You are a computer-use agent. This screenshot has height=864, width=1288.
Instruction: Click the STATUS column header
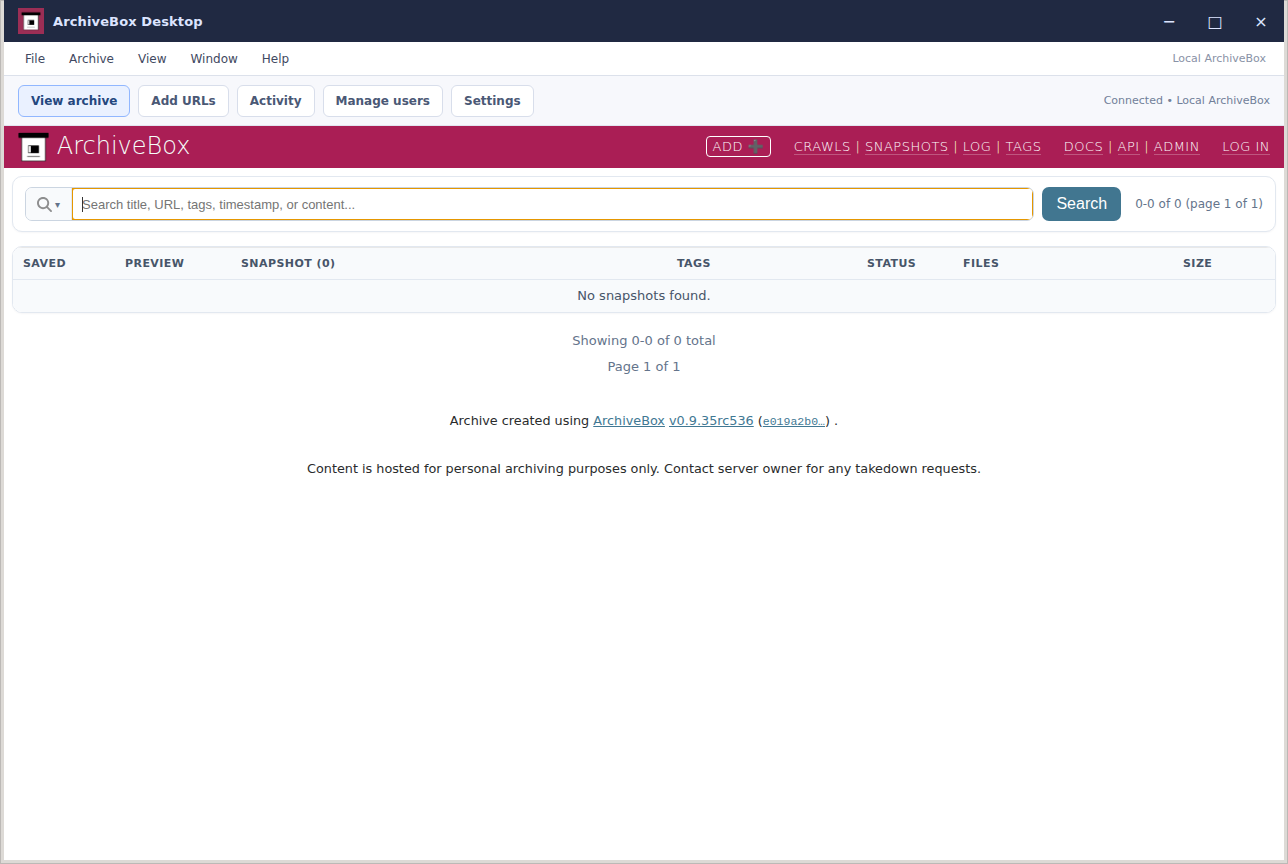(891, 263)
